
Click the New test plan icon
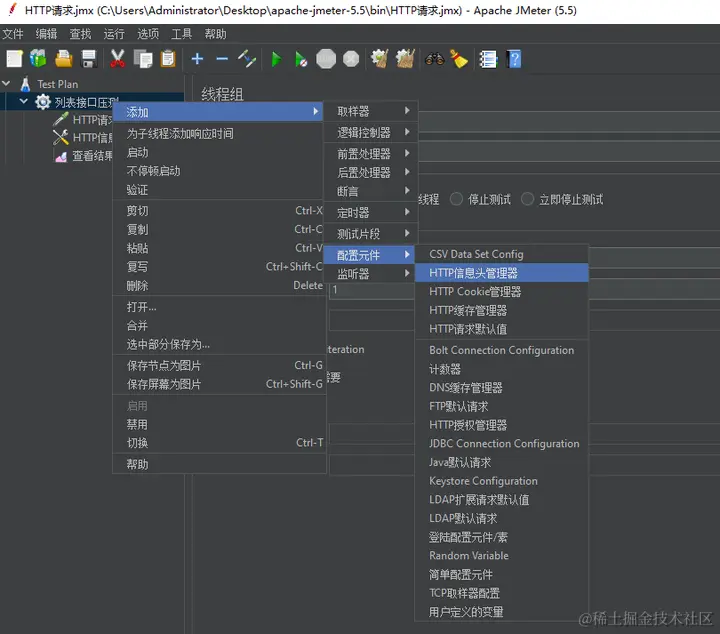[x=14, y=59]
